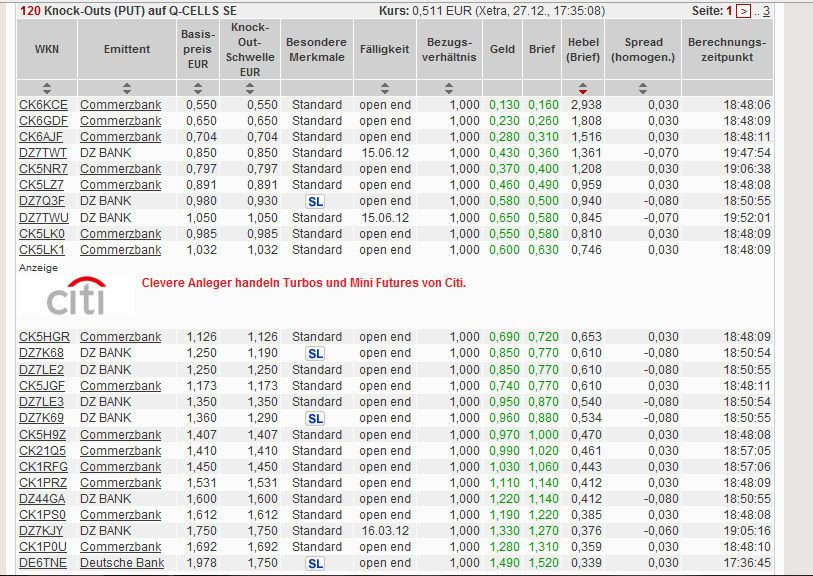Select Brief value 0,360 in DZ7TWT row
813x576 pixels.
[543, 153]
